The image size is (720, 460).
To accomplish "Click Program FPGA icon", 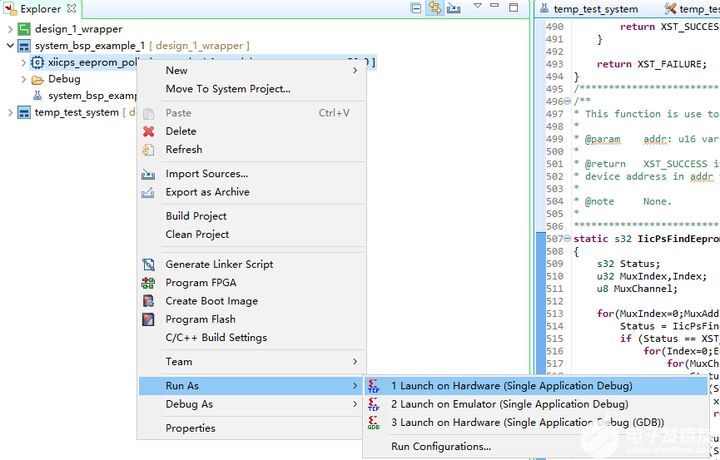I will pos(148,283).
